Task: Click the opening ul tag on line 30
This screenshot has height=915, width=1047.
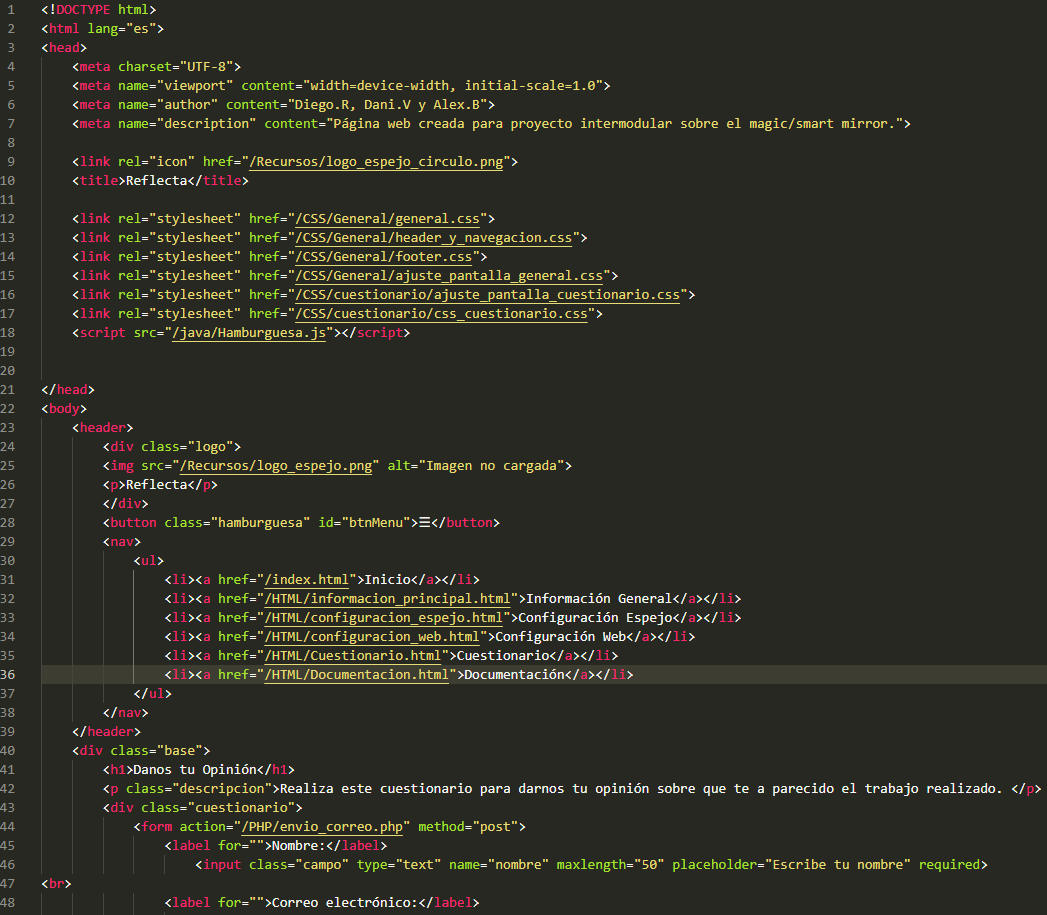Action: coord(149,561)
